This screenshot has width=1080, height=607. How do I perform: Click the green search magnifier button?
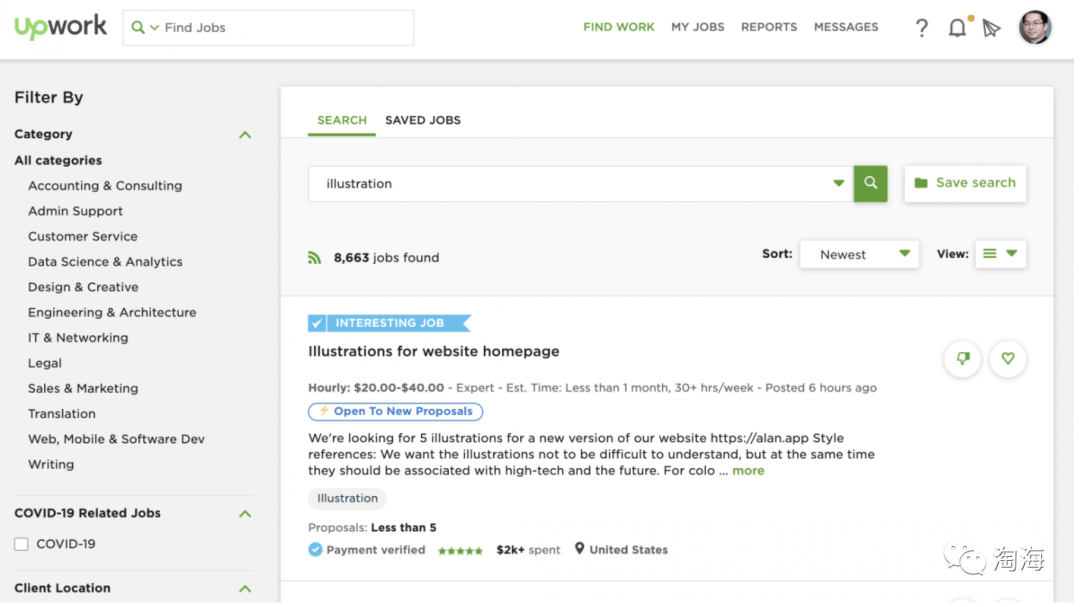870,183
